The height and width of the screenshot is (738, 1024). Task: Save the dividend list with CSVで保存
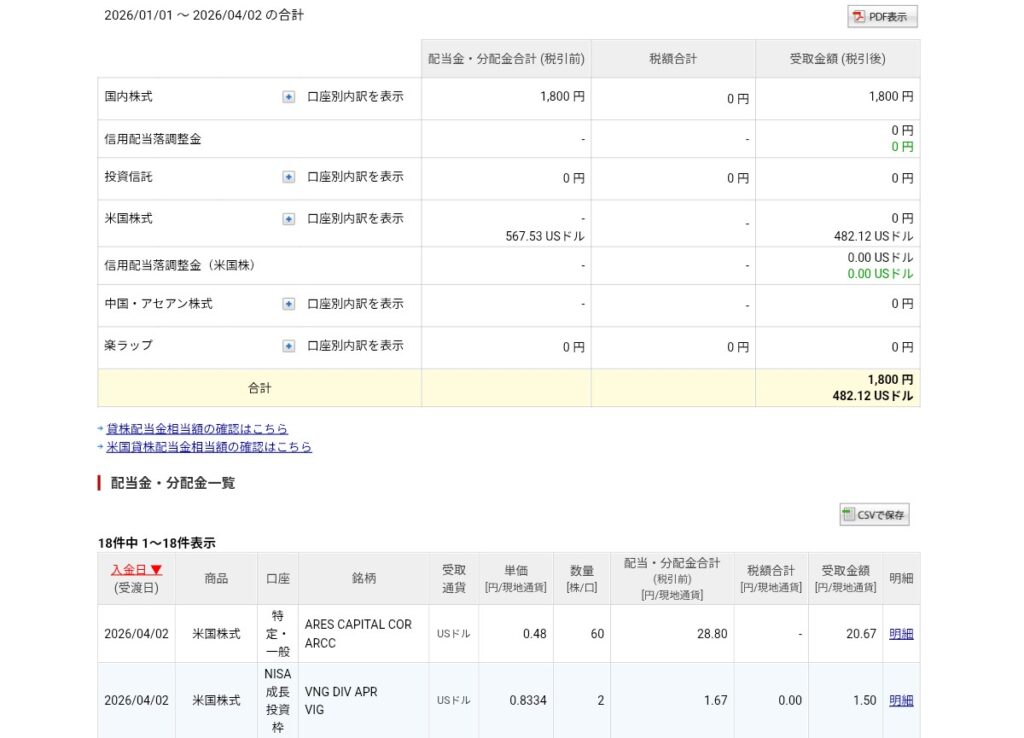tap(874, 515)
